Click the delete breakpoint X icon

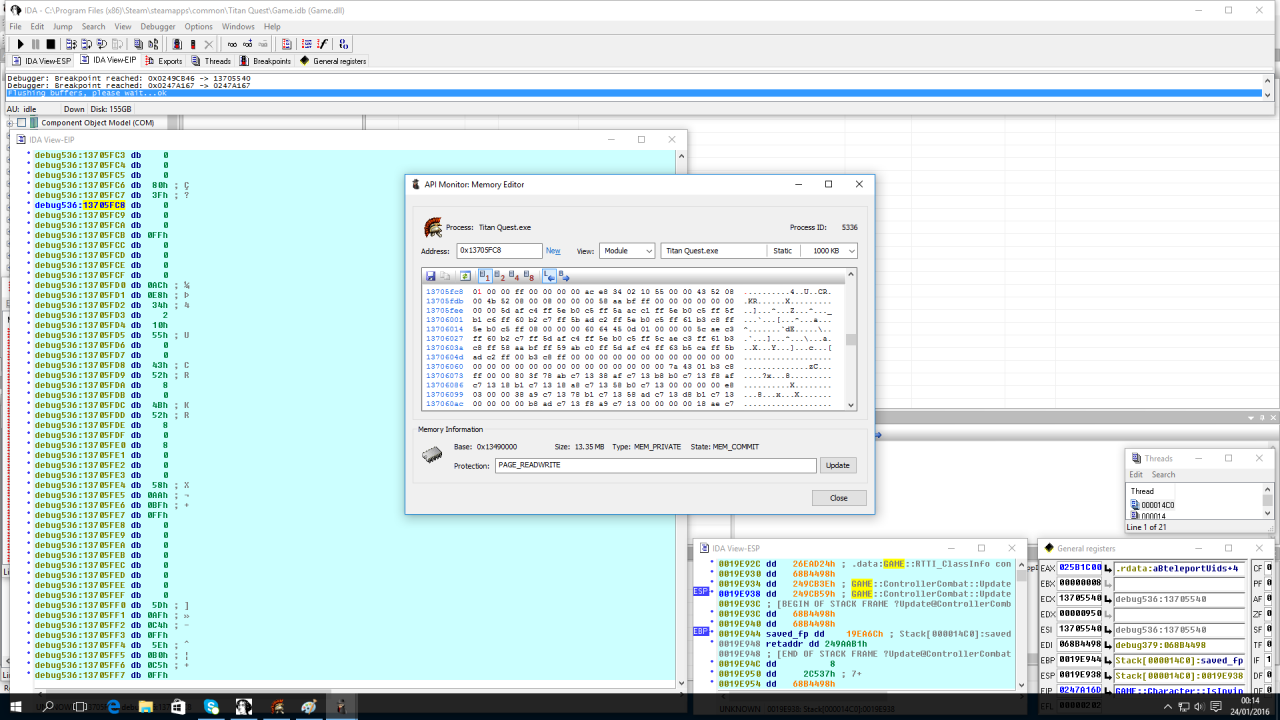click(x=208, y=44)
